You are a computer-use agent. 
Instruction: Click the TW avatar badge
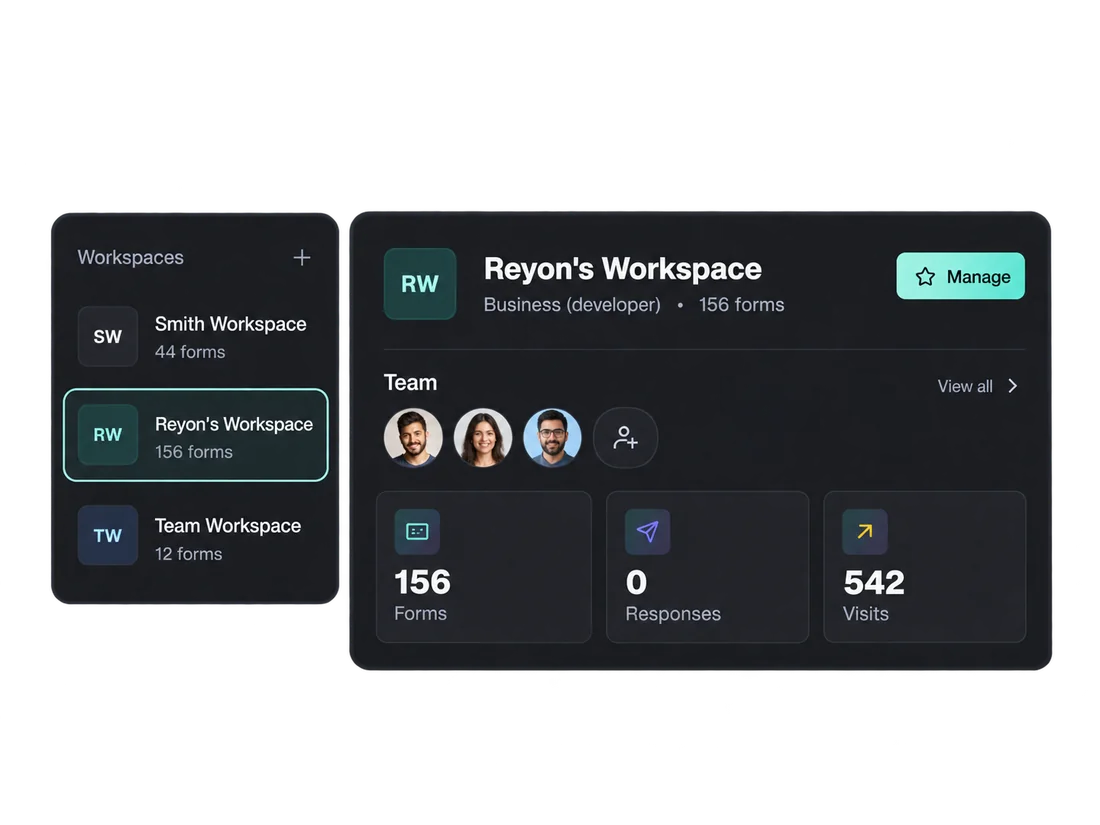[107, 535]
